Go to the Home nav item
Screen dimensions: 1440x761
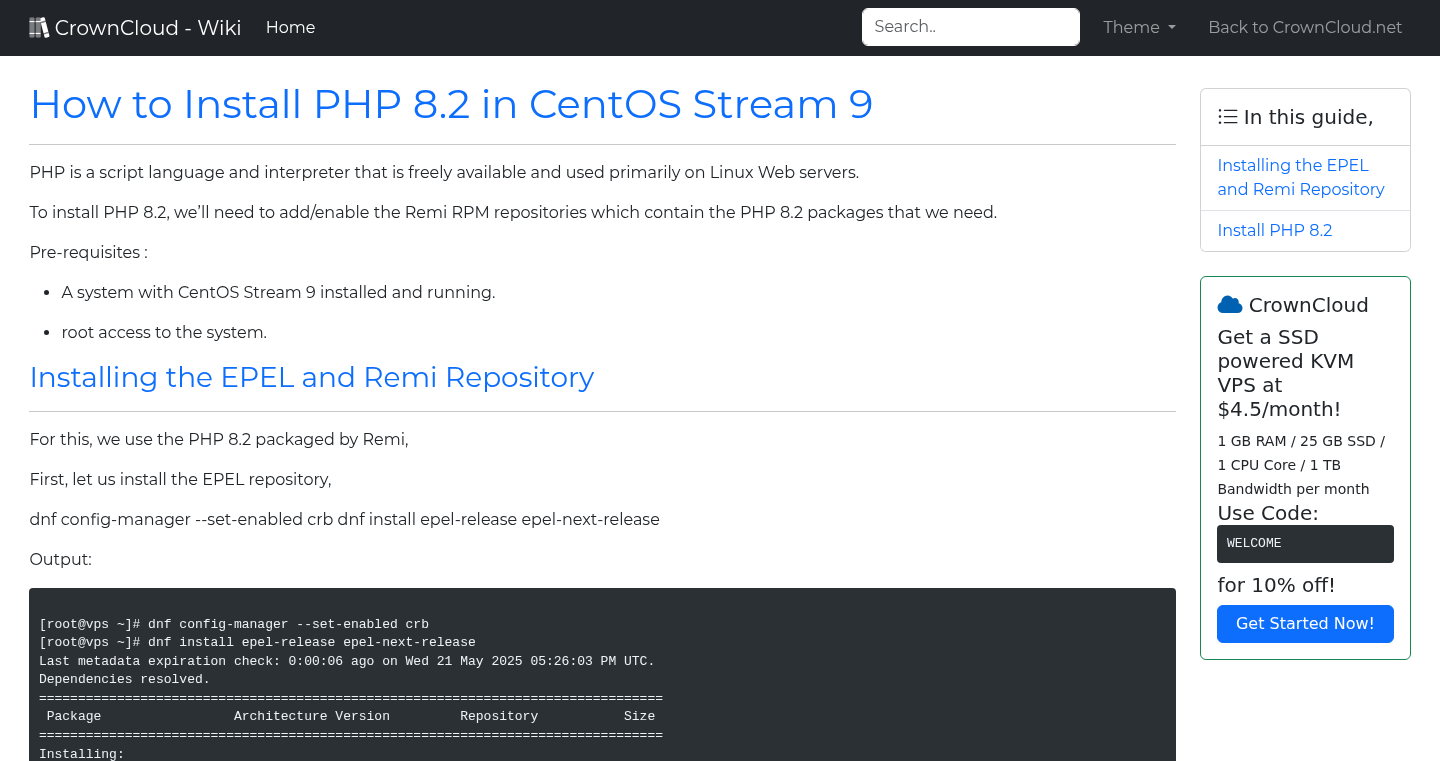(290, 28)
